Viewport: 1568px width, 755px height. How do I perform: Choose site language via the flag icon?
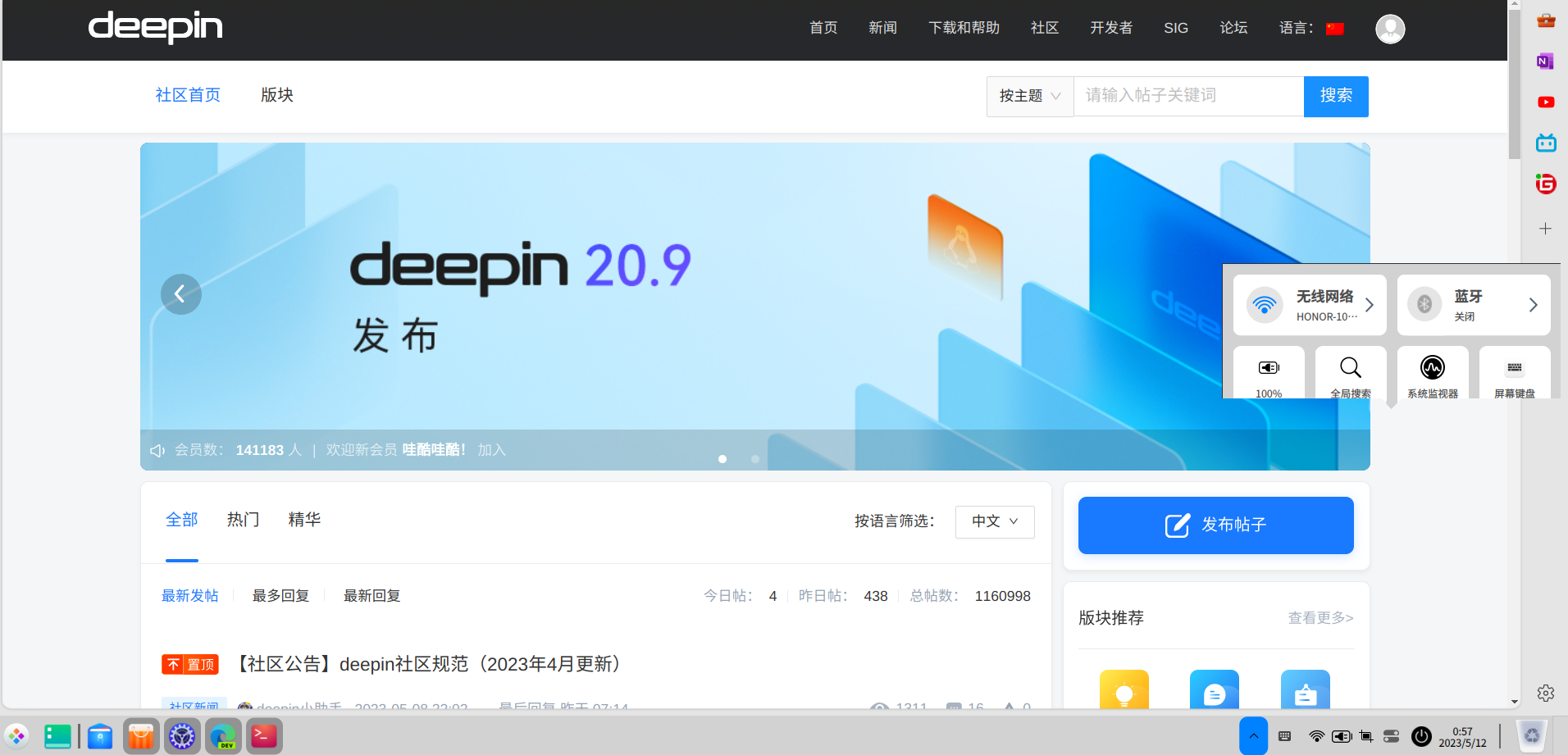pyautogui.click(x=1335, y=29)
